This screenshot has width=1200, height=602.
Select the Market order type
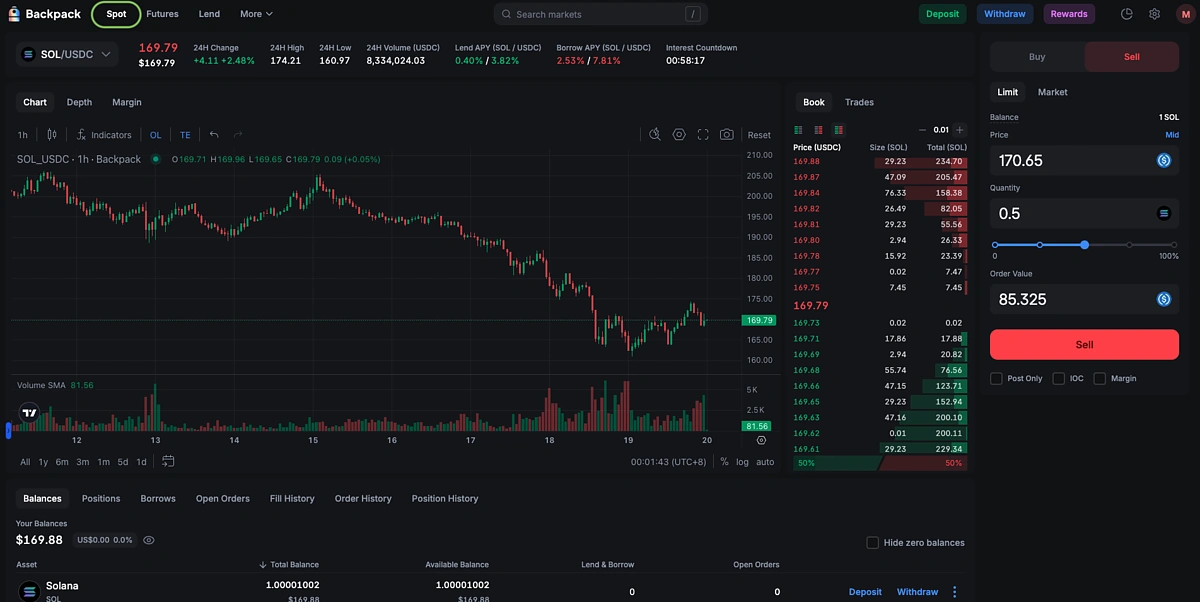pos(1052,92)
